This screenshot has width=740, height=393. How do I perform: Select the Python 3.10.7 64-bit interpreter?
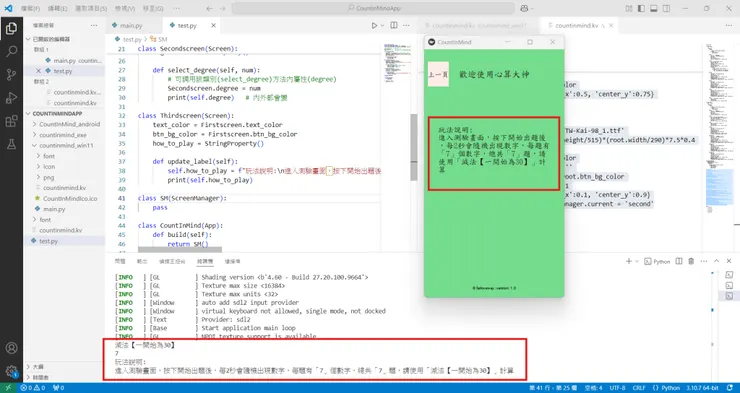(702, 388)
